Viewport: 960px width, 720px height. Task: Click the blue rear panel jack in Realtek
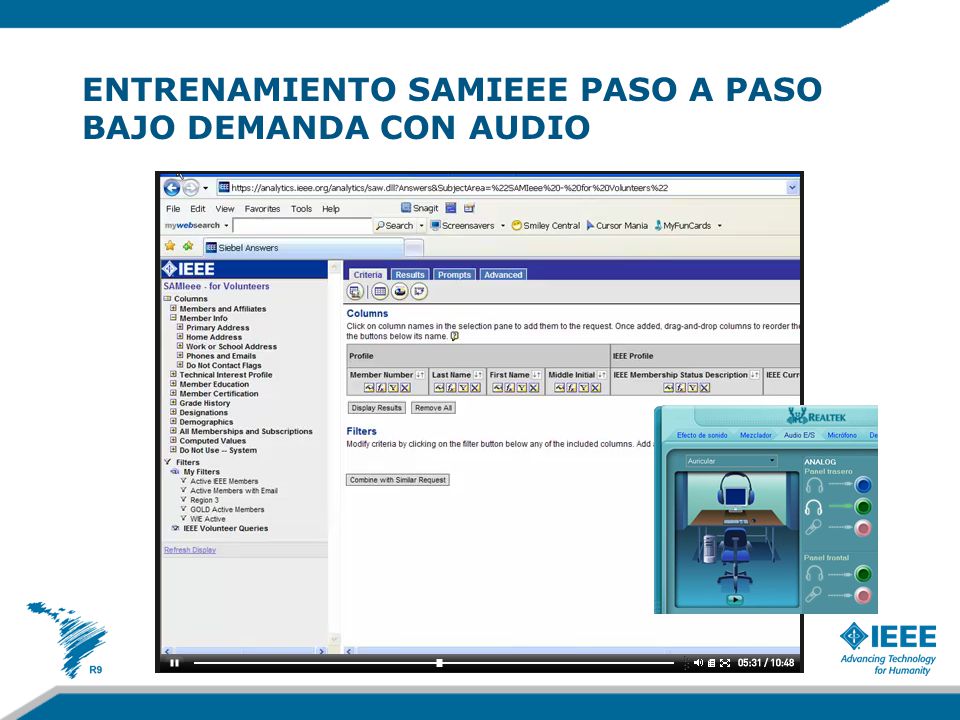point(863,485)
